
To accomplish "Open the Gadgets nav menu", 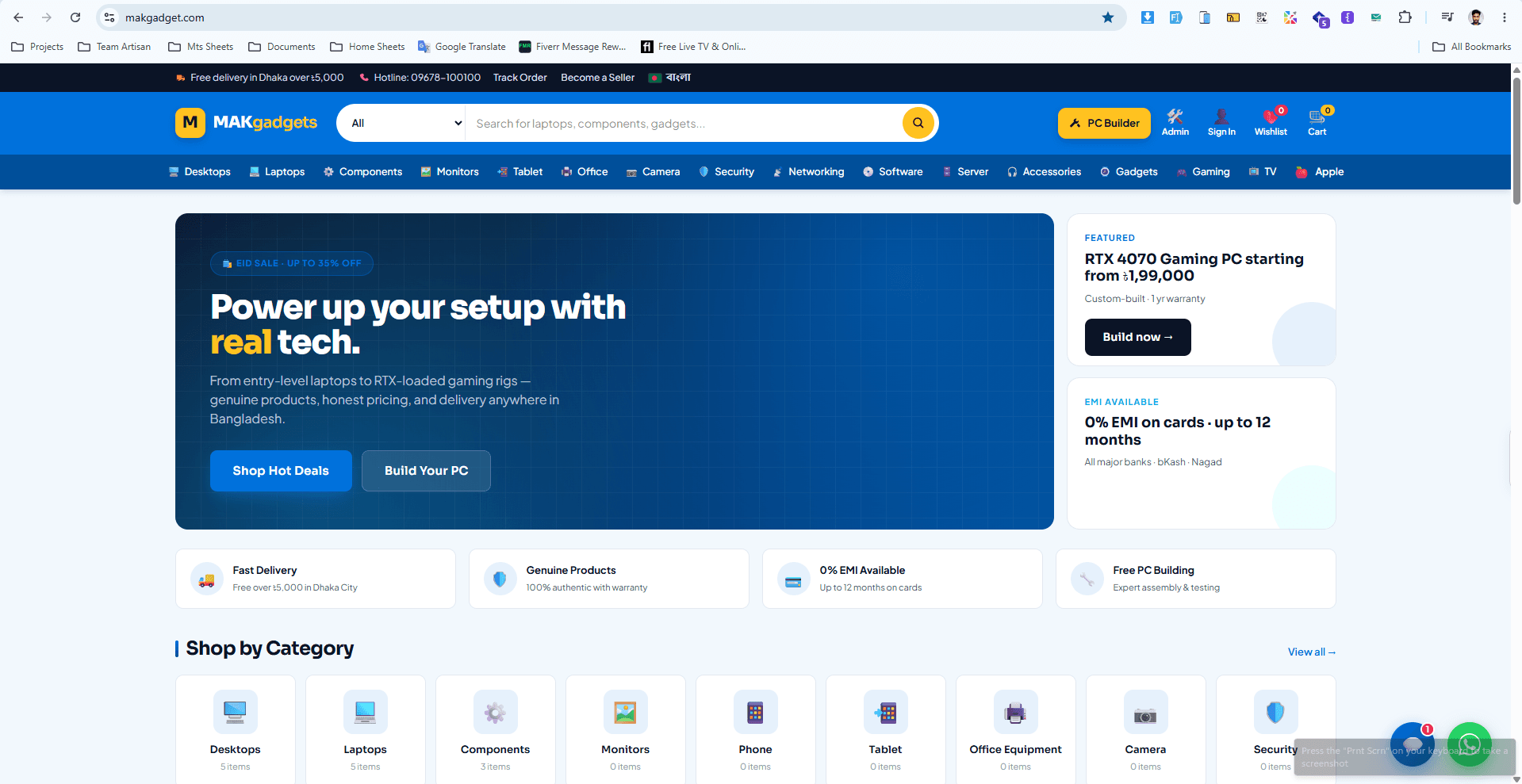I will (1129, 172).
